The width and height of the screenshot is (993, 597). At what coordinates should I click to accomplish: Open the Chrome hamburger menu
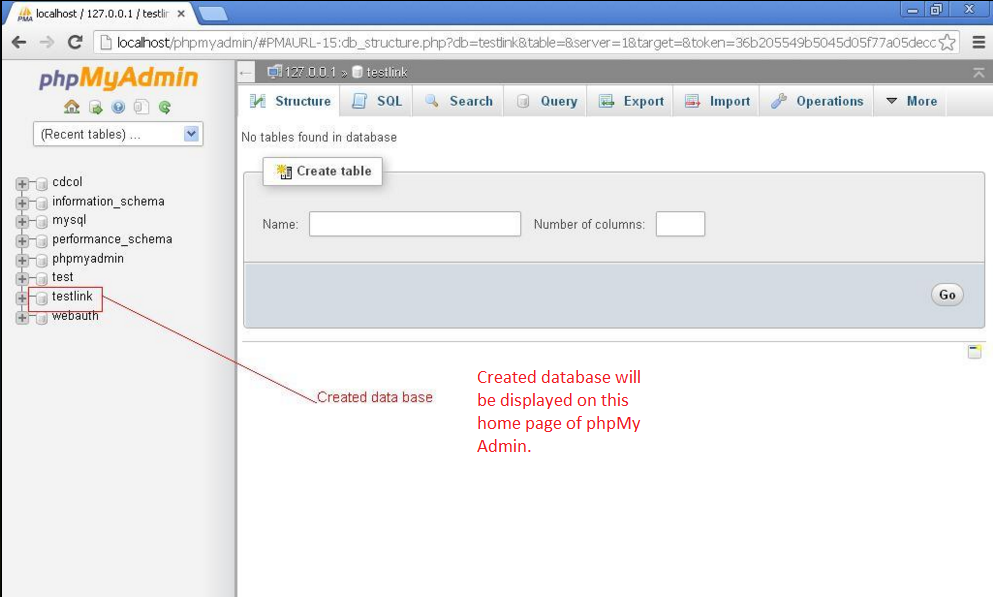click(x=978, y=42)
